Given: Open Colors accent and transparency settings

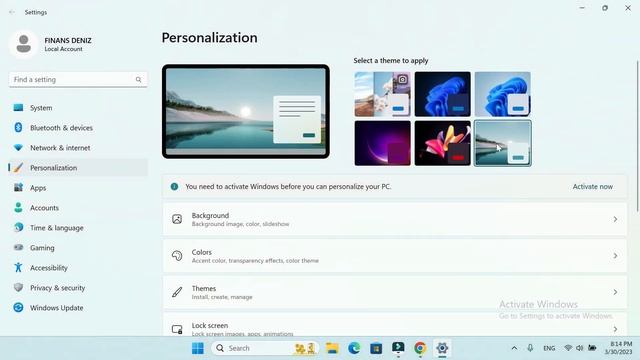Looking at the screenshot, I should (395, 256).
